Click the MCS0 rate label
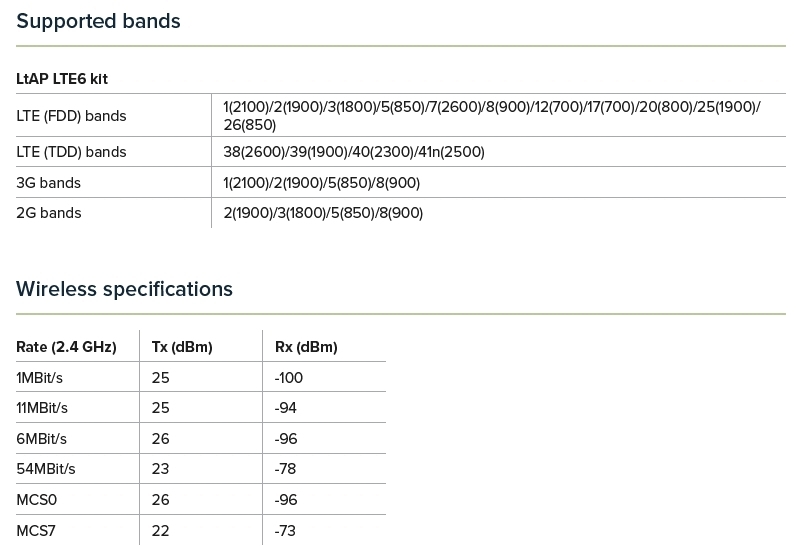 pyautogui.click(x=37, y=500)
